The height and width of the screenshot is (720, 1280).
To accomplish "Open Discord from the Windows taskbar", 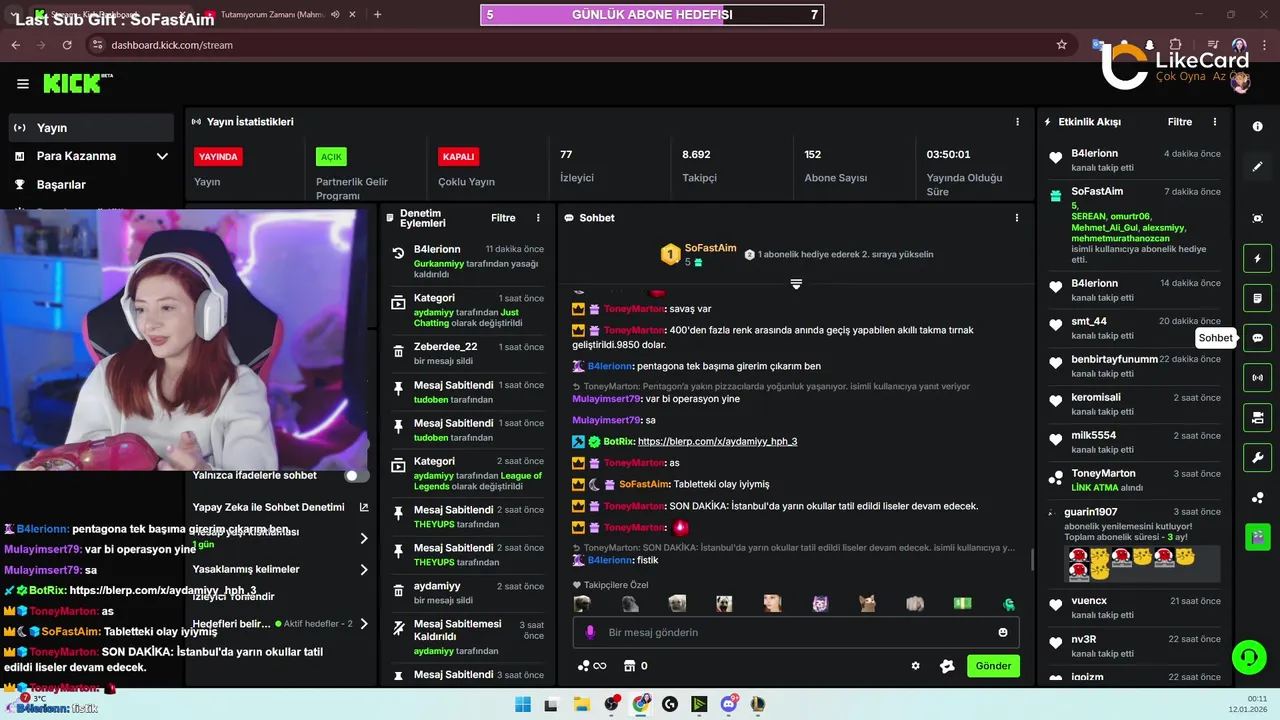I will click(x=729, y=704).
